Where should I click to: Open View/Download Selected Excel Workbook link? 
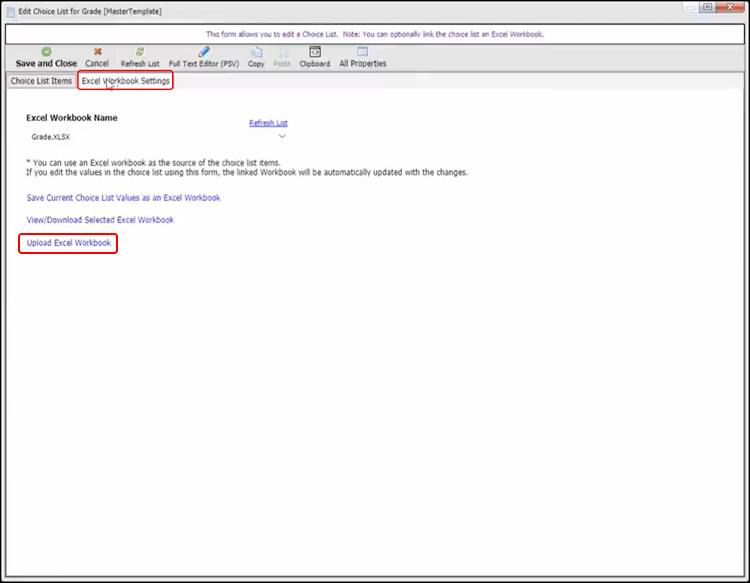[100, 220]
